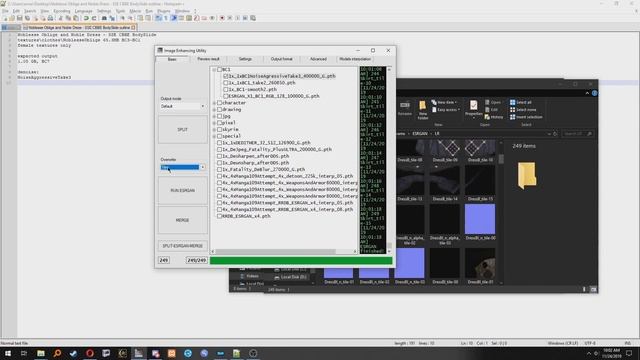Switch to the Preview result tab
The width and height of the screenshot is (640, 360).
click(208, 59)
